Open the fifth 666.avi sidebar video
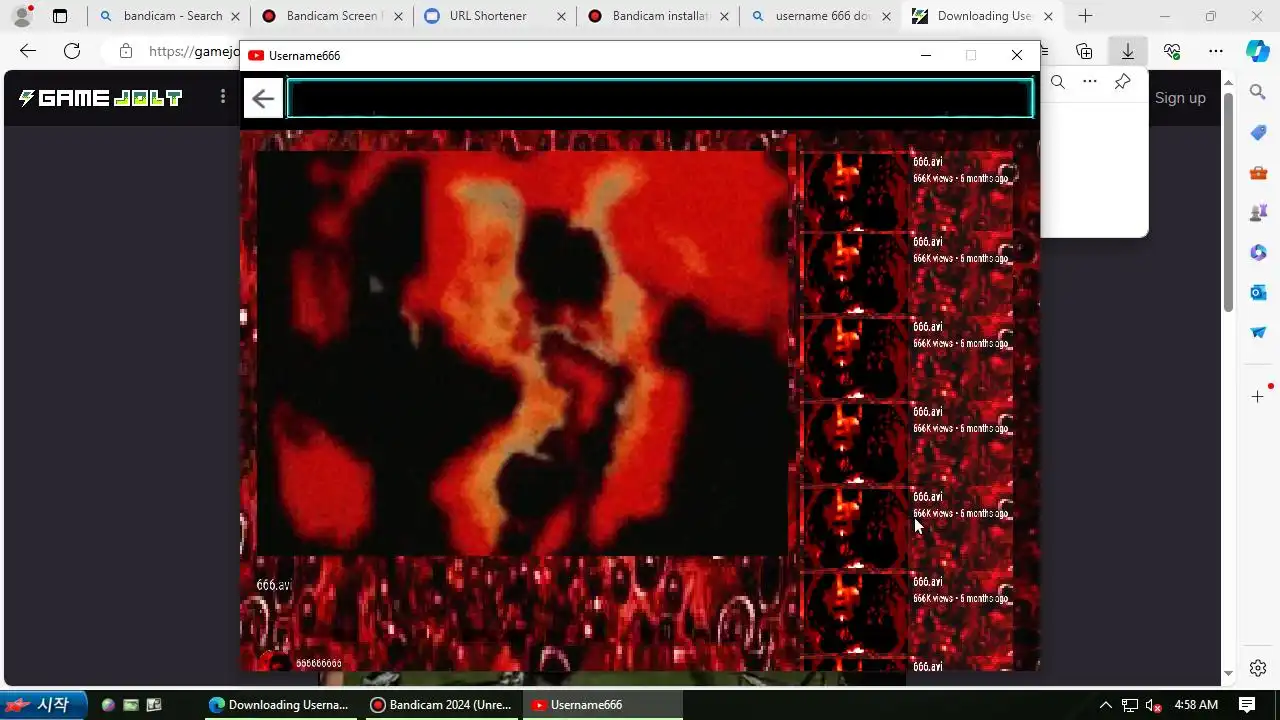Viewport: 1280px width, 720px height. (908, 528)
